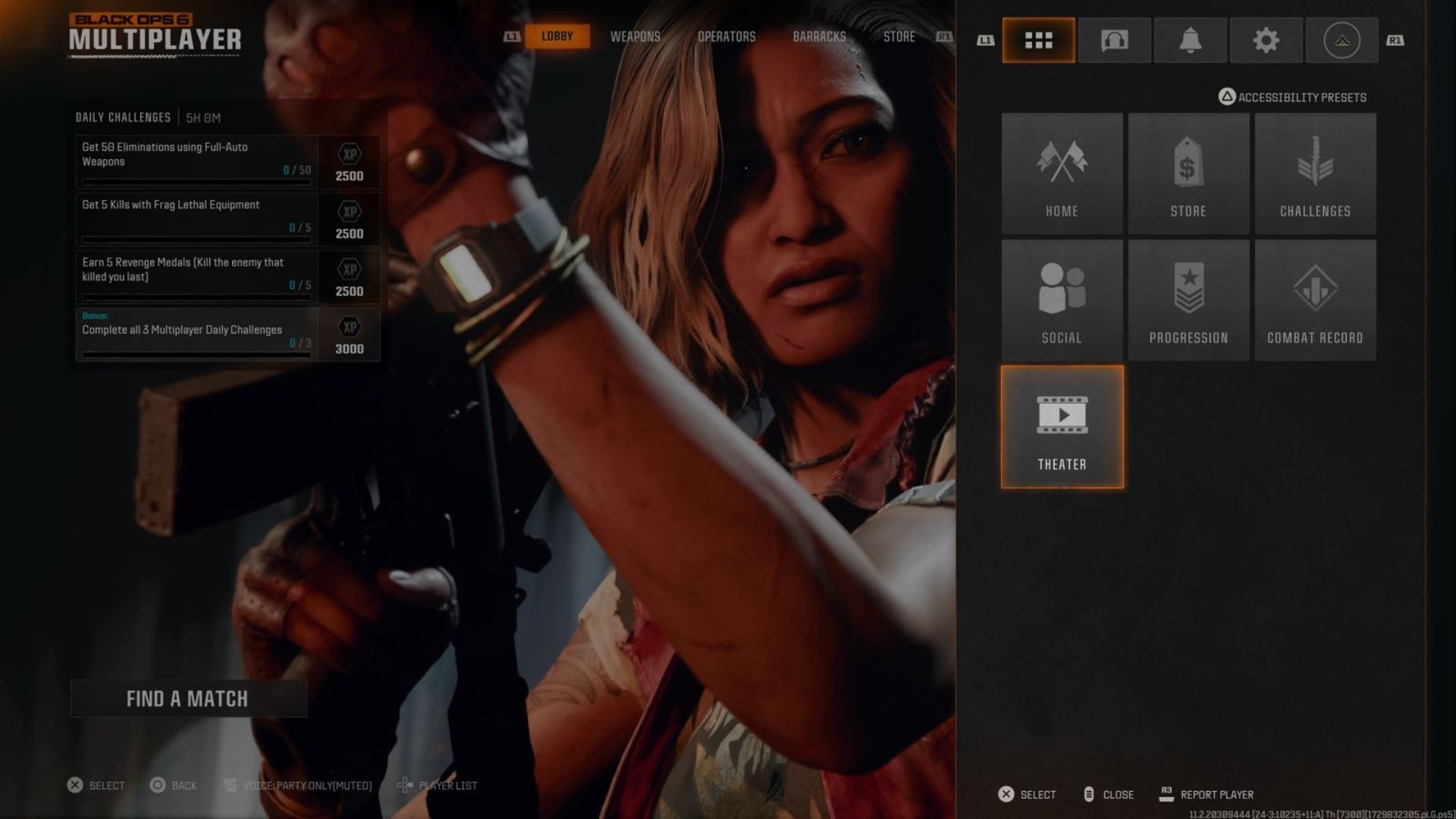
Task: Open the headset social channels tab
Action: tap(1114, 40)
